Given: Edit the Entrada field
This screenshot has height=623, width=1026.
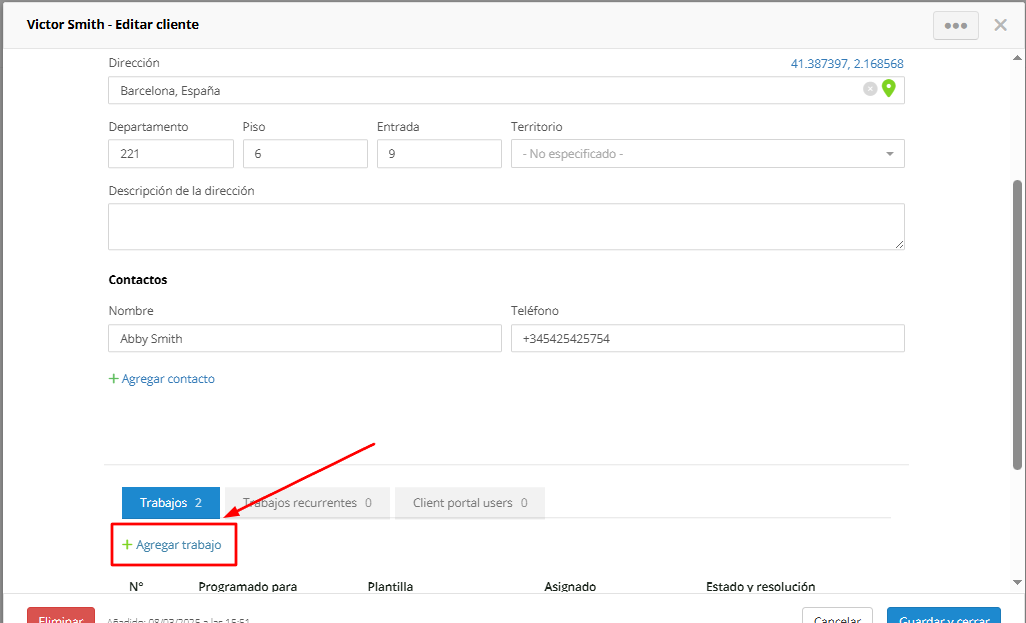Looking at the screenshot, I should [439, 154].
